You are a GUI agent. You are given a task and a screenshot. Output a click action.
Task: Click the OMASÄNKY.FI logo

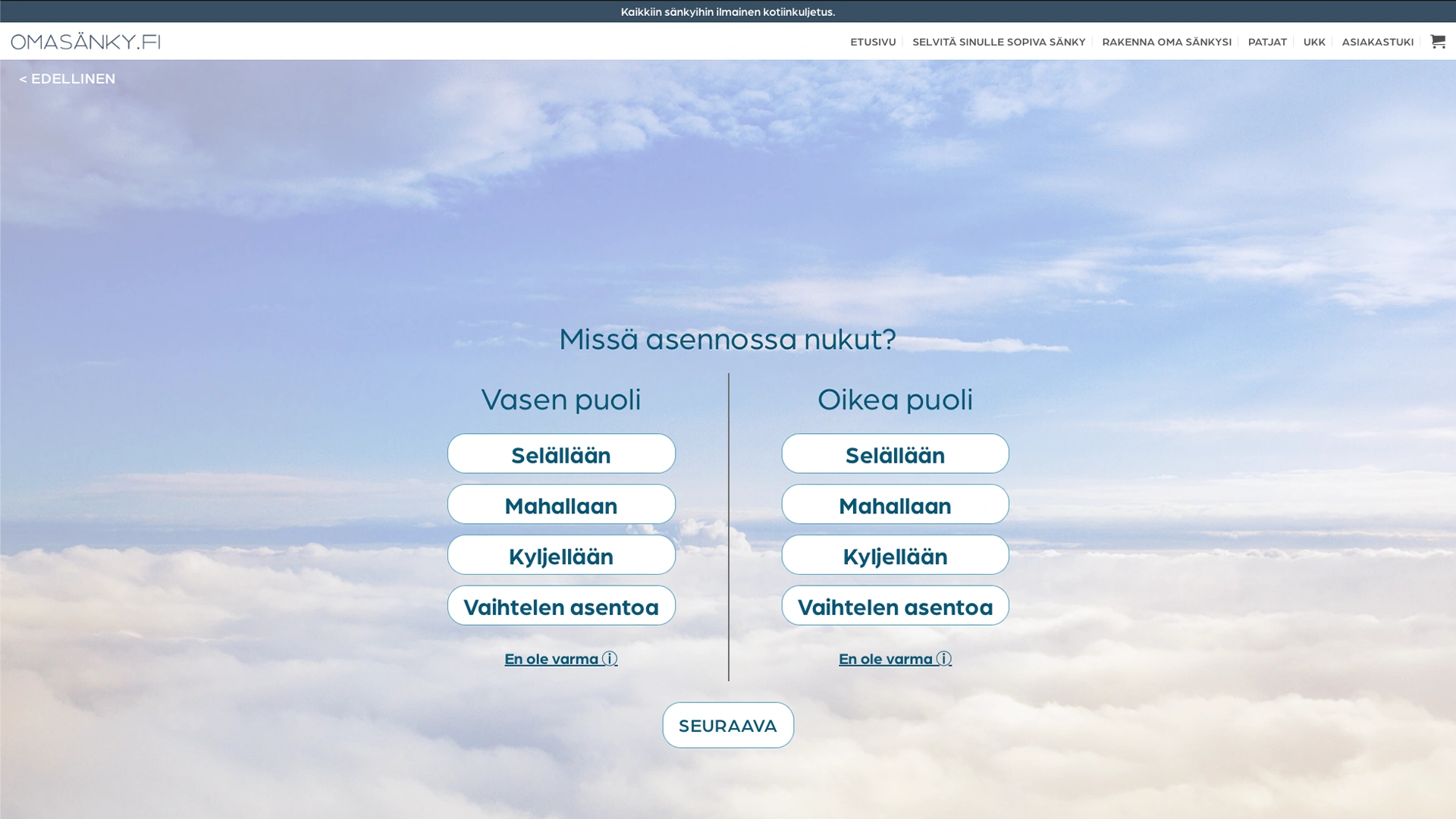tap(86, 42)
